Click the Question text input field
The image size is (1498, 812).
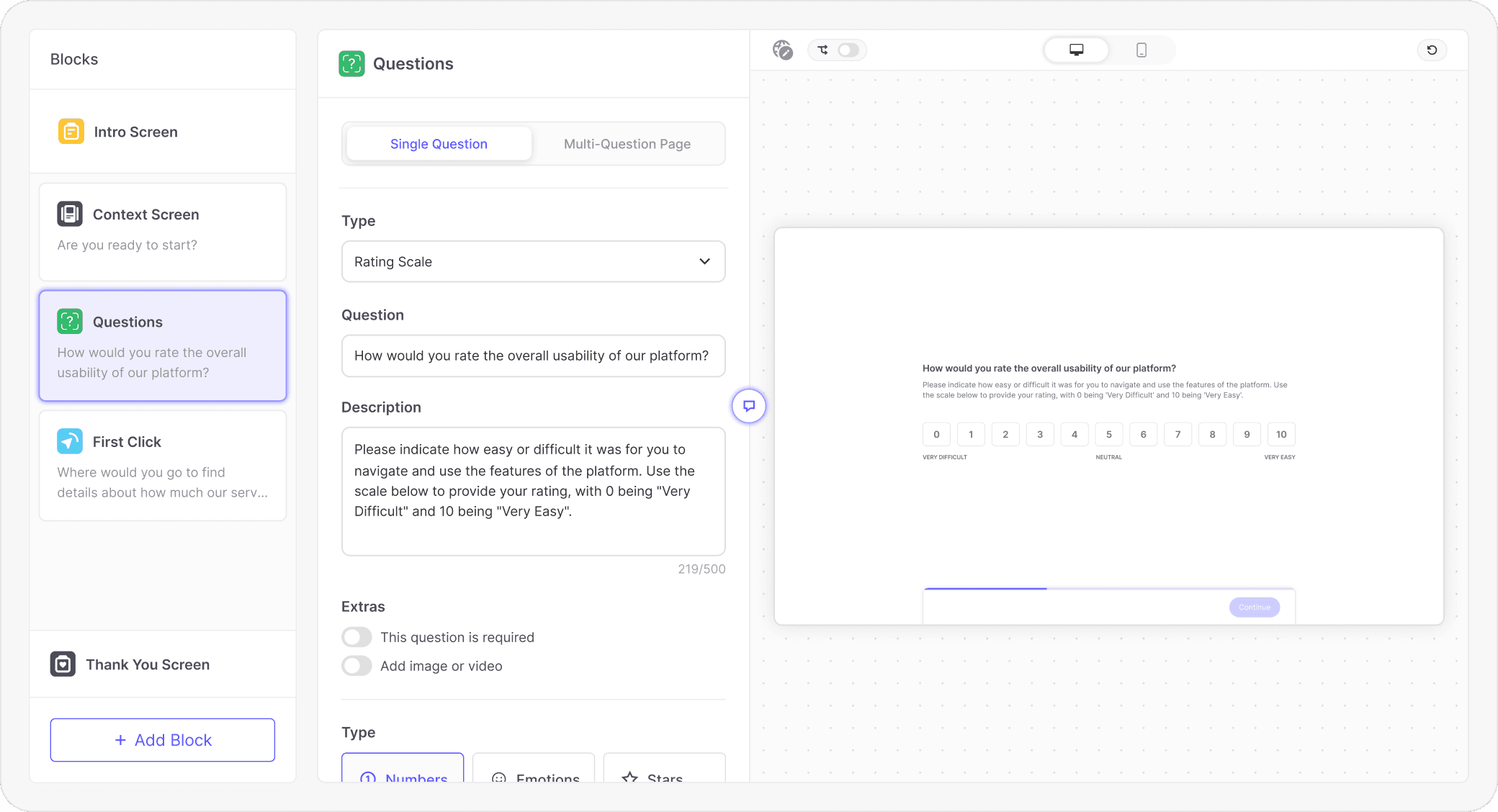533,356
